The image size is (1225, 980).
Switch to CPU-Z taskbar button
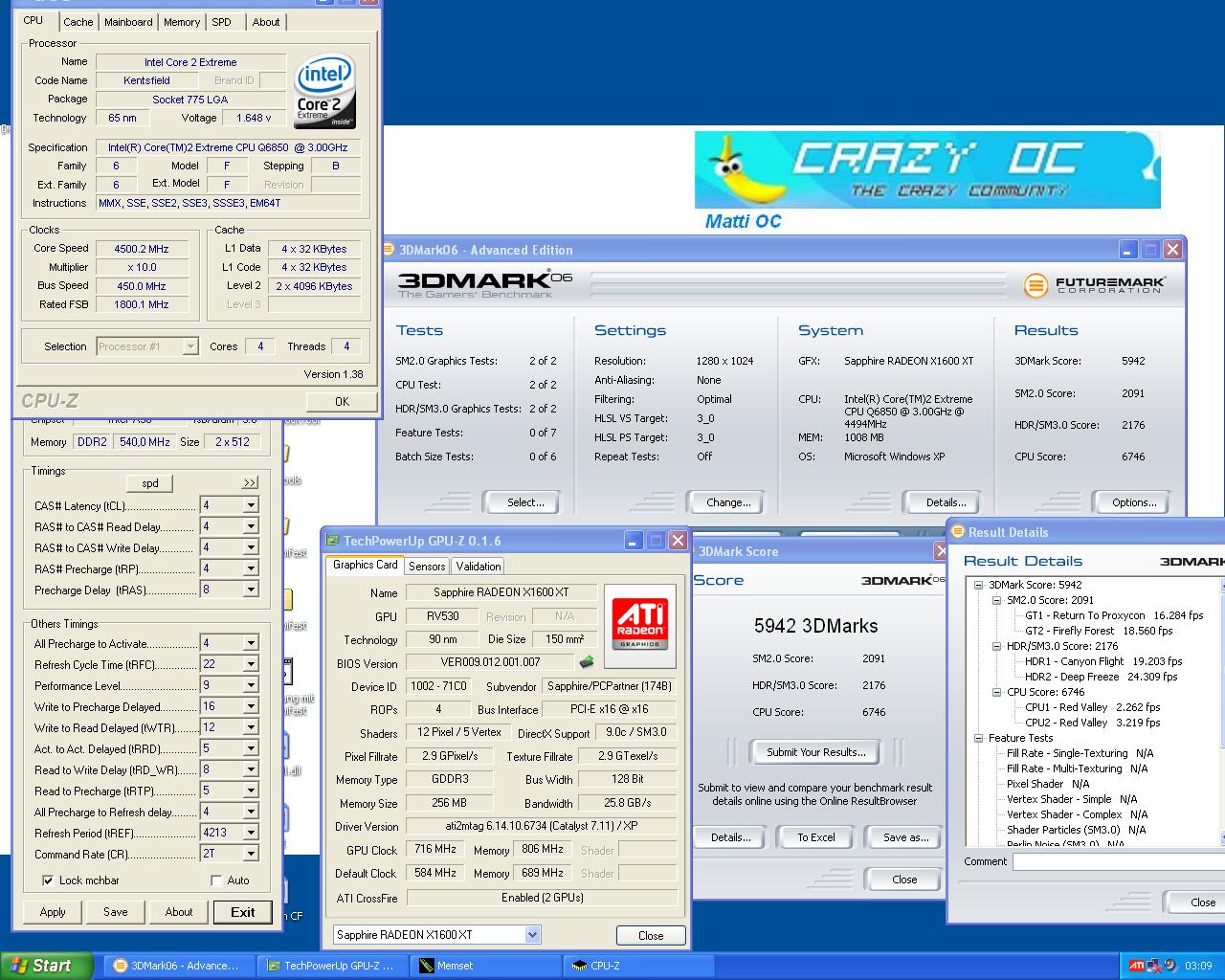pyautogui.click(x=639, y=966)
